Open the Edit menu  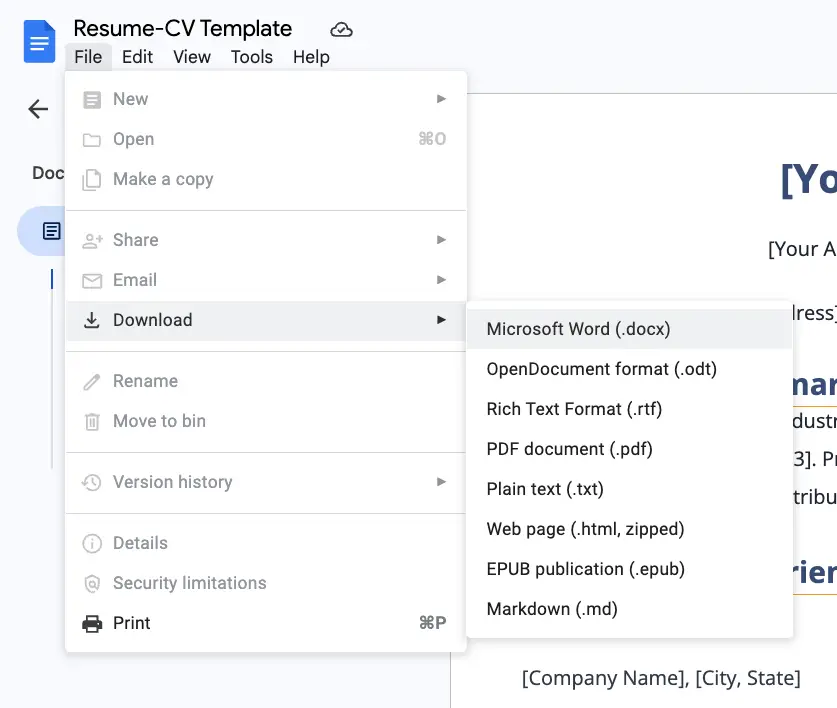[137, 57]
